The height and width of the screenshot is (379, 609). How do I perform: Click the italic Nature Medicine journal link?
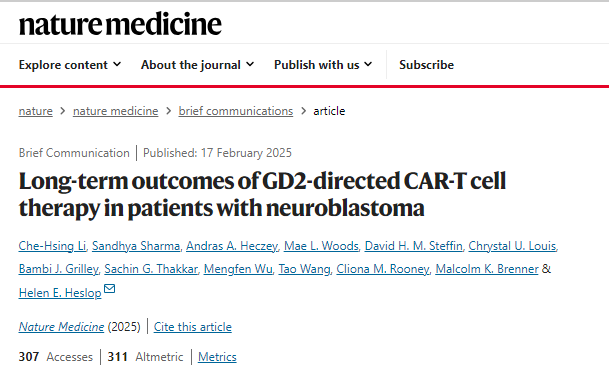click(x=61, y=327)
